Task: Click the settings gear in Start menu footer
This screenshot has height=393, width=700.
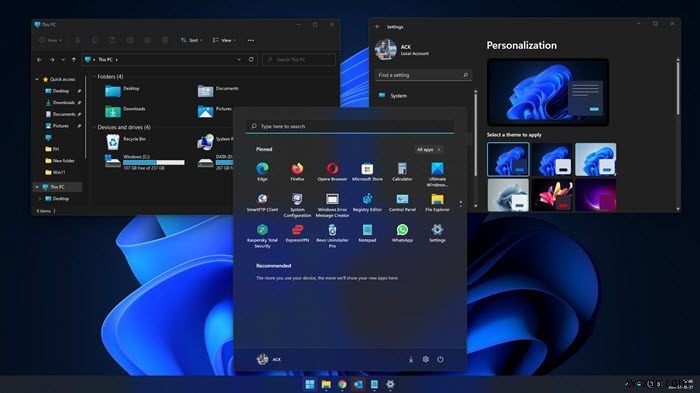Action: click(425, 359)
